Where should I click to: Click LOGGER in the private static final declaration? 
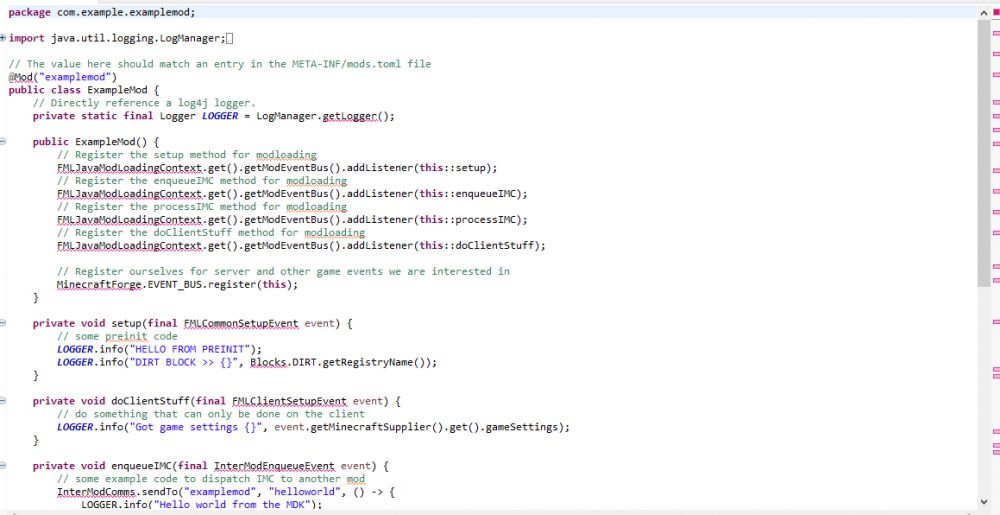coord(219,116)
